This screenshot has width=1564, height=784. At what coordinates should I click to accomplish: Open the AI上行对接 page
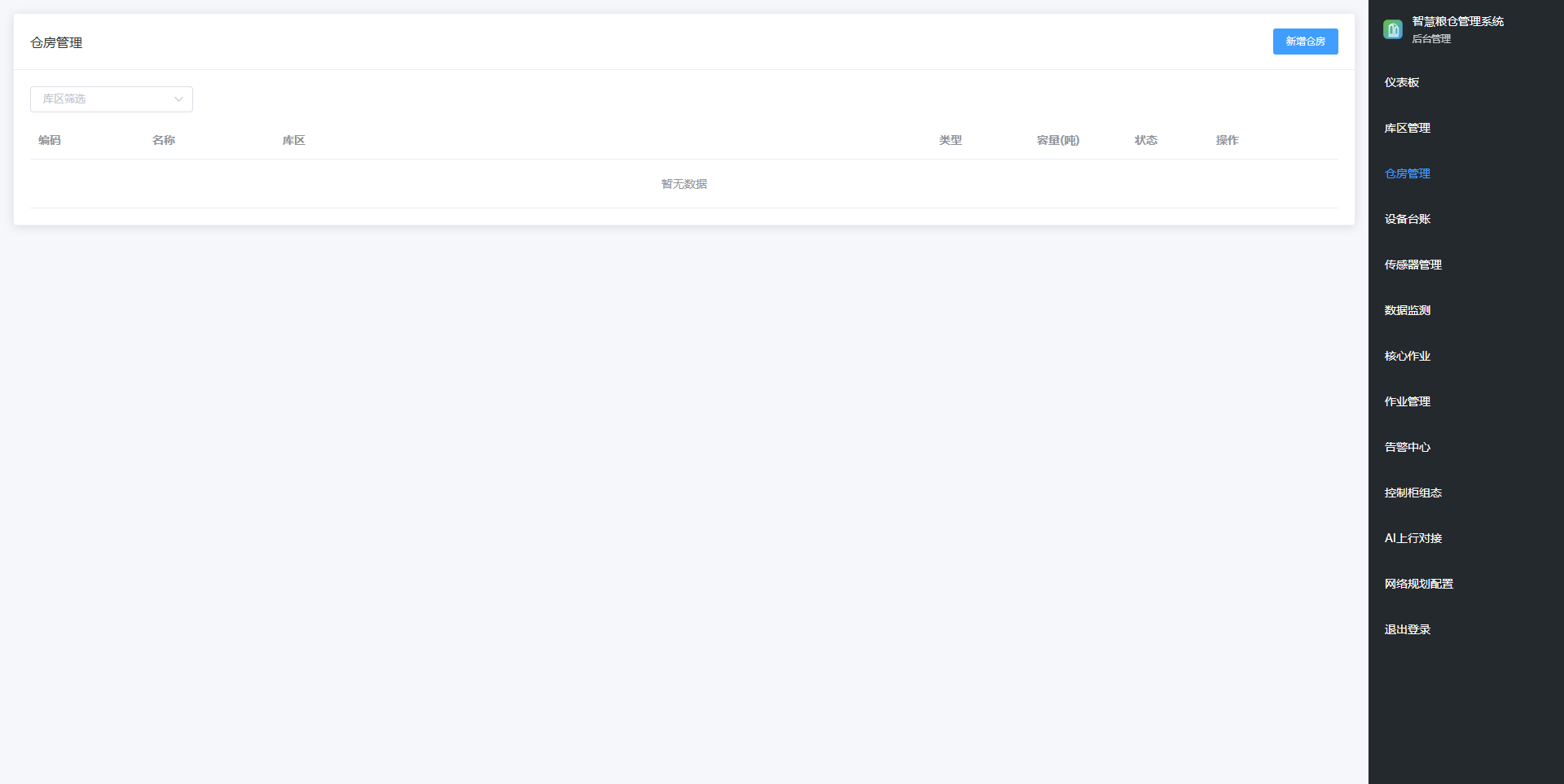pos(1412,538)
